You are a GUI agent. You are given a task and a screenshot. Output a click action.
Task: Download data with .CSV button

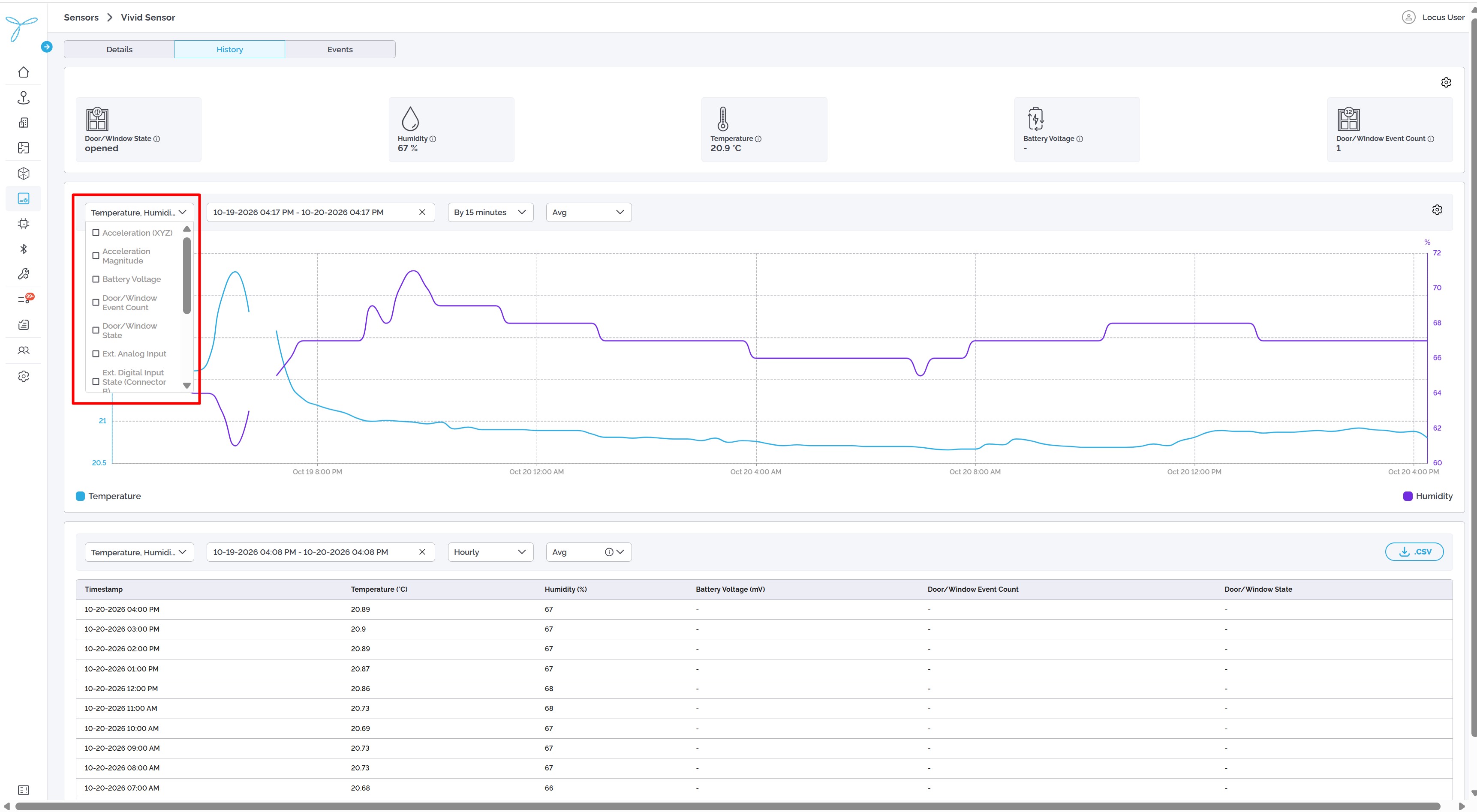point(1414,551)
